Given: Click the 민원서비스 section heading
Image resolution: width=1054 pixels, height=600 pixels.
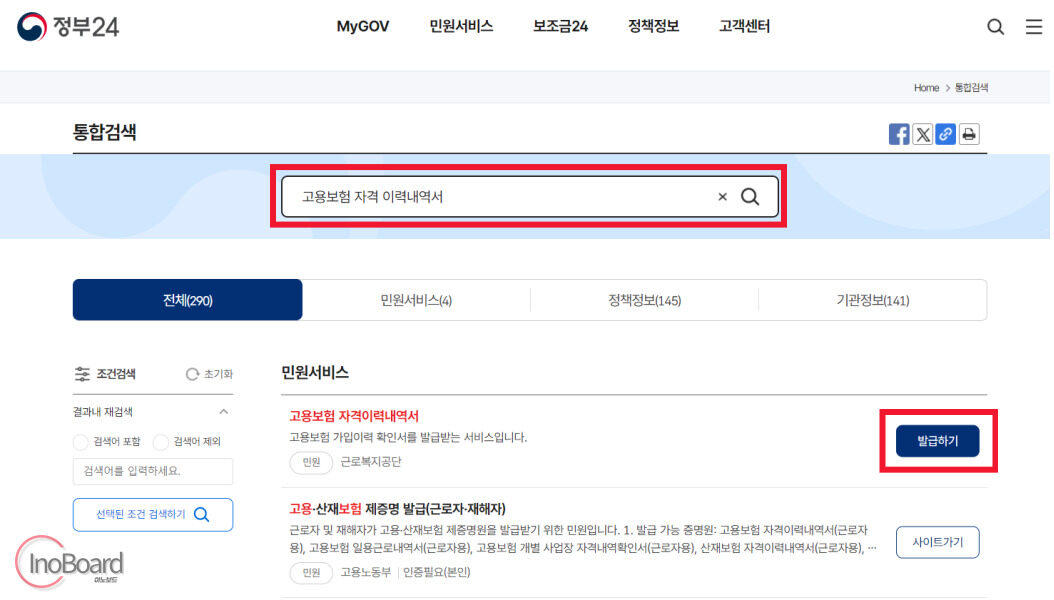Looking at the screenshot, I should point(315,373).
